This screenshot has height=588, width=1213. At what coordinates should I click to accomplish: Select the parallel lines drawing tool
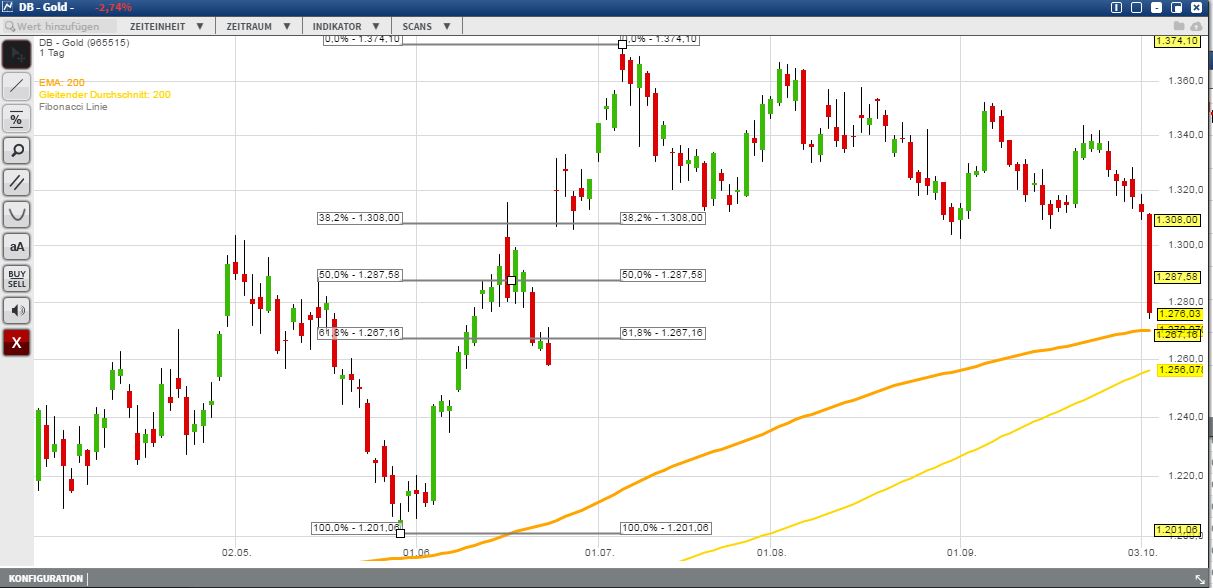click(x=14, y=182)
